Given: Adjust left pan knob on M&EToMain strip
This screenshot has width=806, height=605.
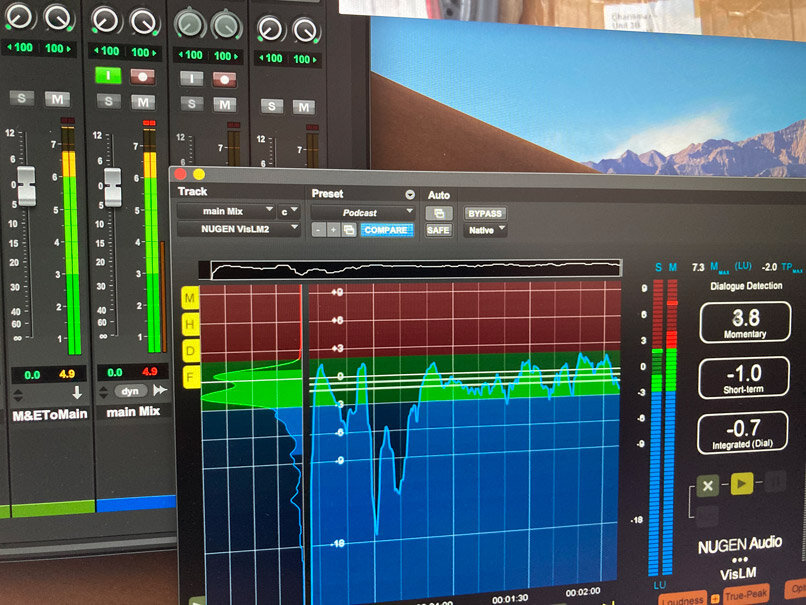Looking at the screenshot, I should click(19, 16).
